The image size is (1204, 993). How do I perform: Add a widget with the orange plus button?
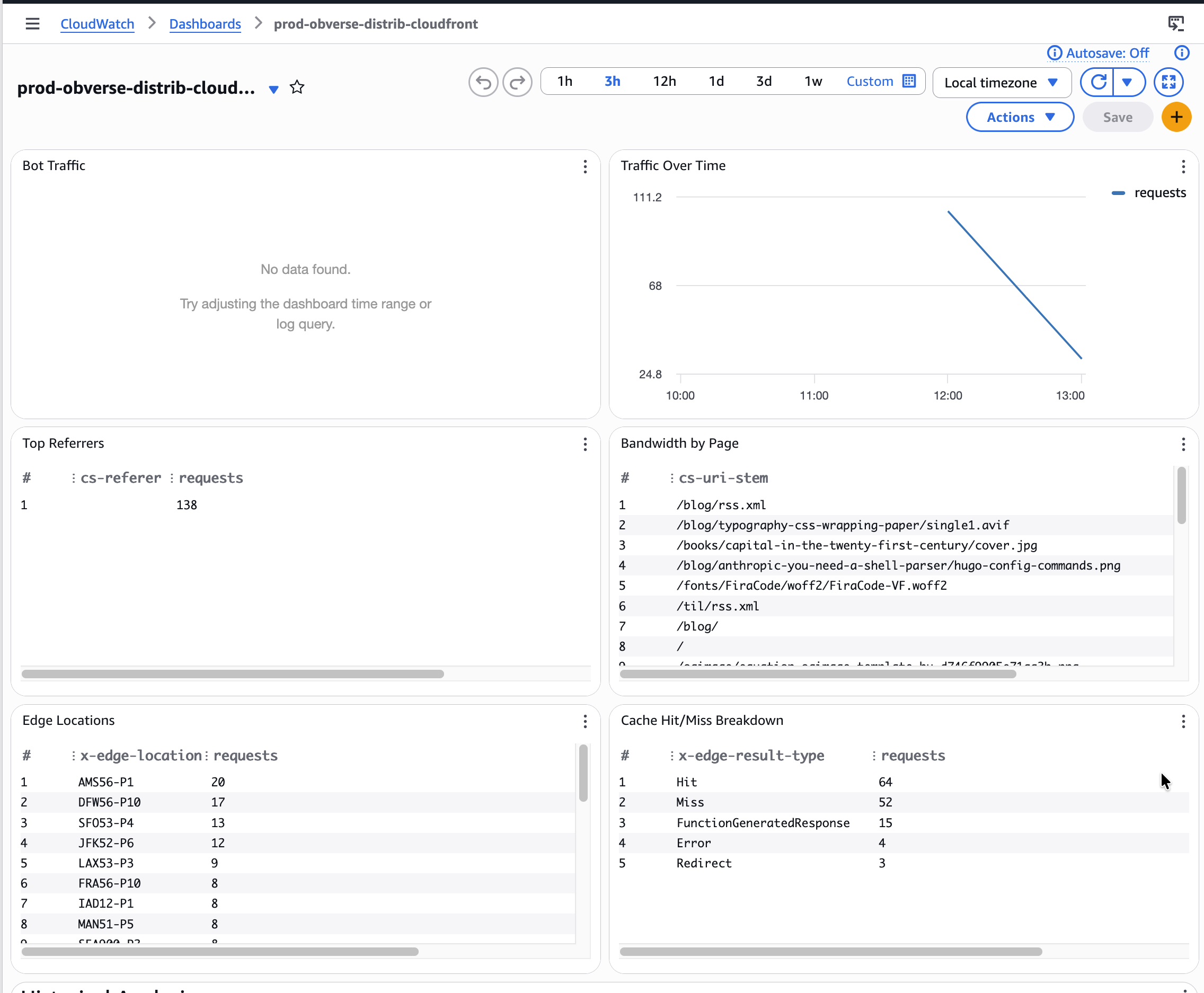click(x=1176, y=117)
